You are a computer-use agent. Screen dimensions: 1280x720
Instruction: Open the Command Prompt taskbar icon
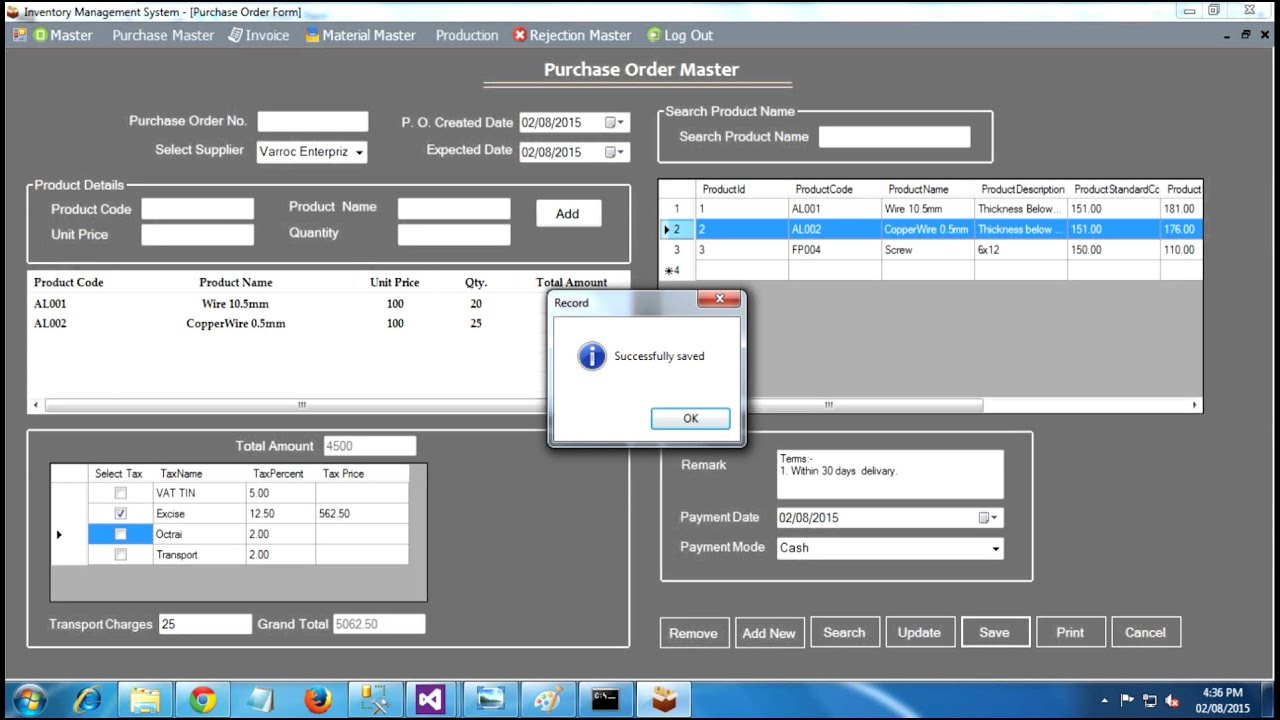(x=605, y=700)
